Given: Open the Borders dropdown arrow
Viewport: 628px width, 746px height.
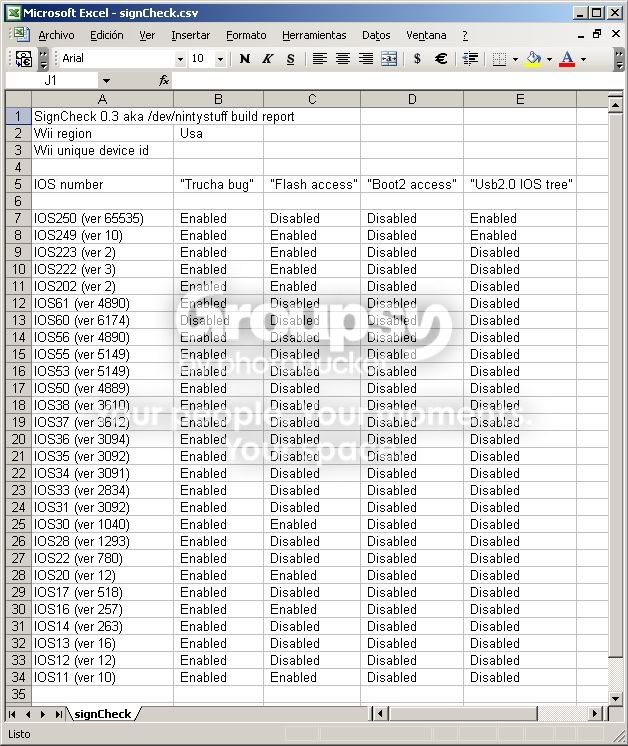Looking at the screenshot, I should pyautogui.click(x=515, y=59).
